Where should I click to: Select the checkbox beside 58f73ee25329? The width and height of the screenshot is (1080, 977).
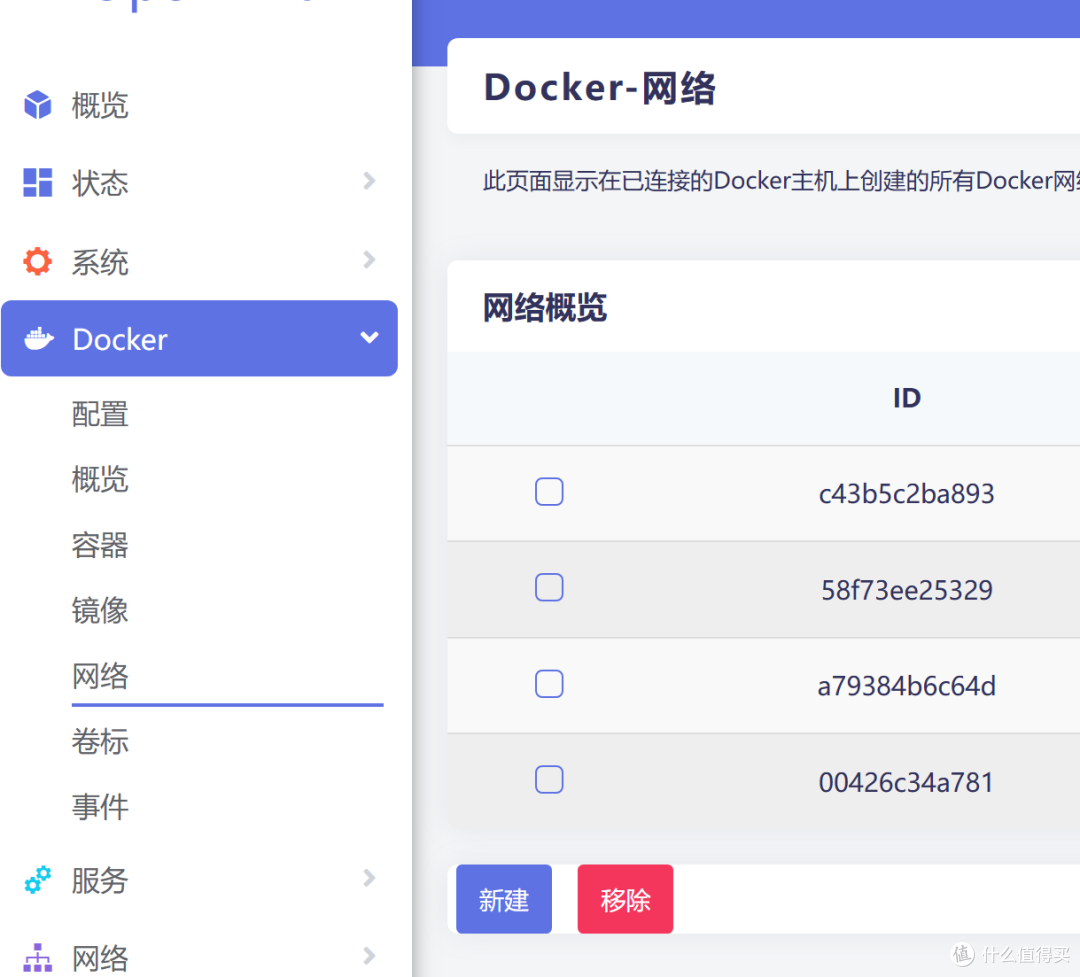pyautogui.click(x=549, y=588)
